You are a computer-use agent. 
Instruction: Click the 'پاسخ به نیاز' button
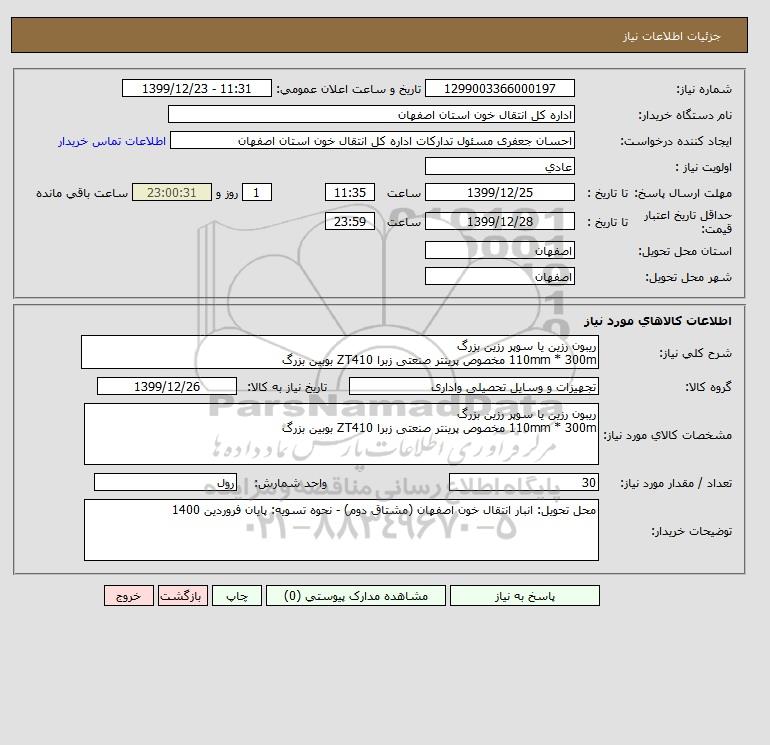(x=524, y=596)
